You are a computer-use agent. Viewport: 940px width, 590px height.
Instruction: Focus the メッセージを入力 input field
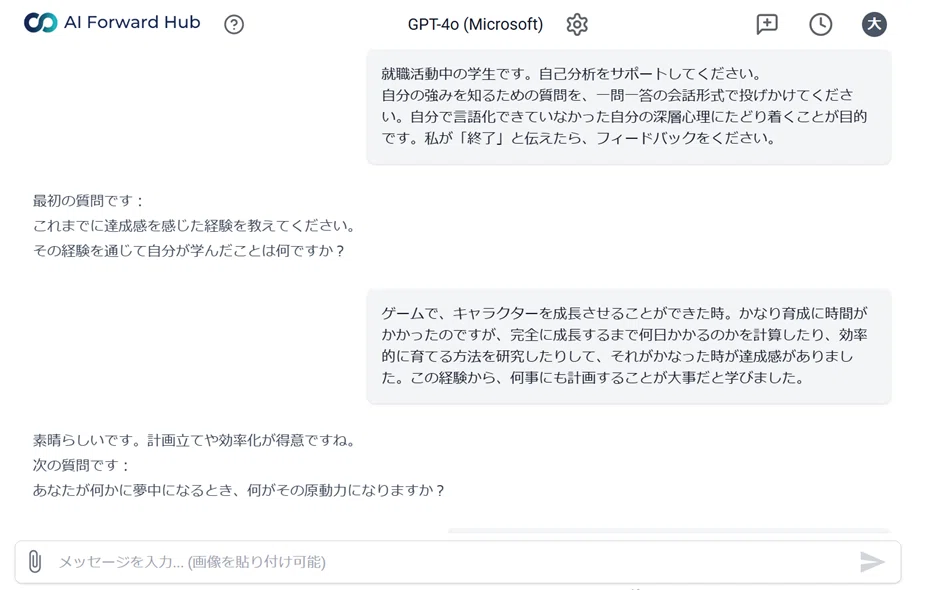coord(458,562)
